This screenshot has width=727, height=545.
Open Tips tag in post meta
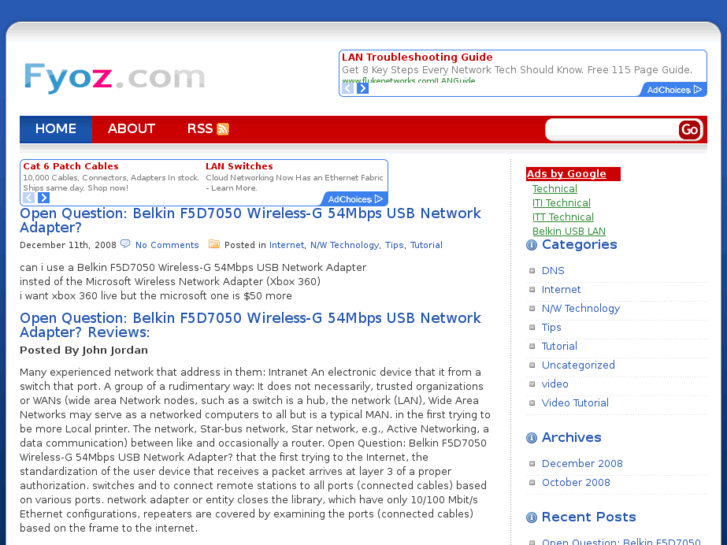(x=394, y=245)
